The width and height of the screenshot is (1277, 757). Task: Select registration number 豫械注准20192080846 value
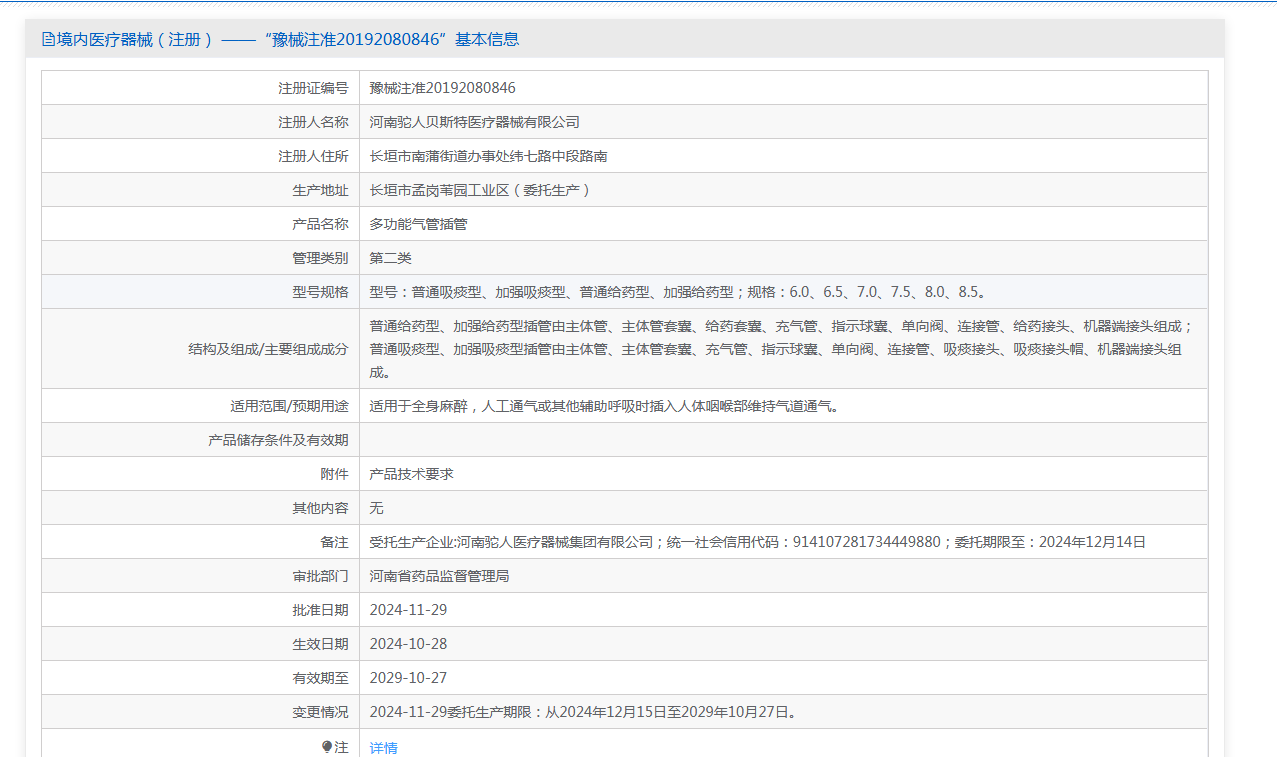tap(442, 88)
